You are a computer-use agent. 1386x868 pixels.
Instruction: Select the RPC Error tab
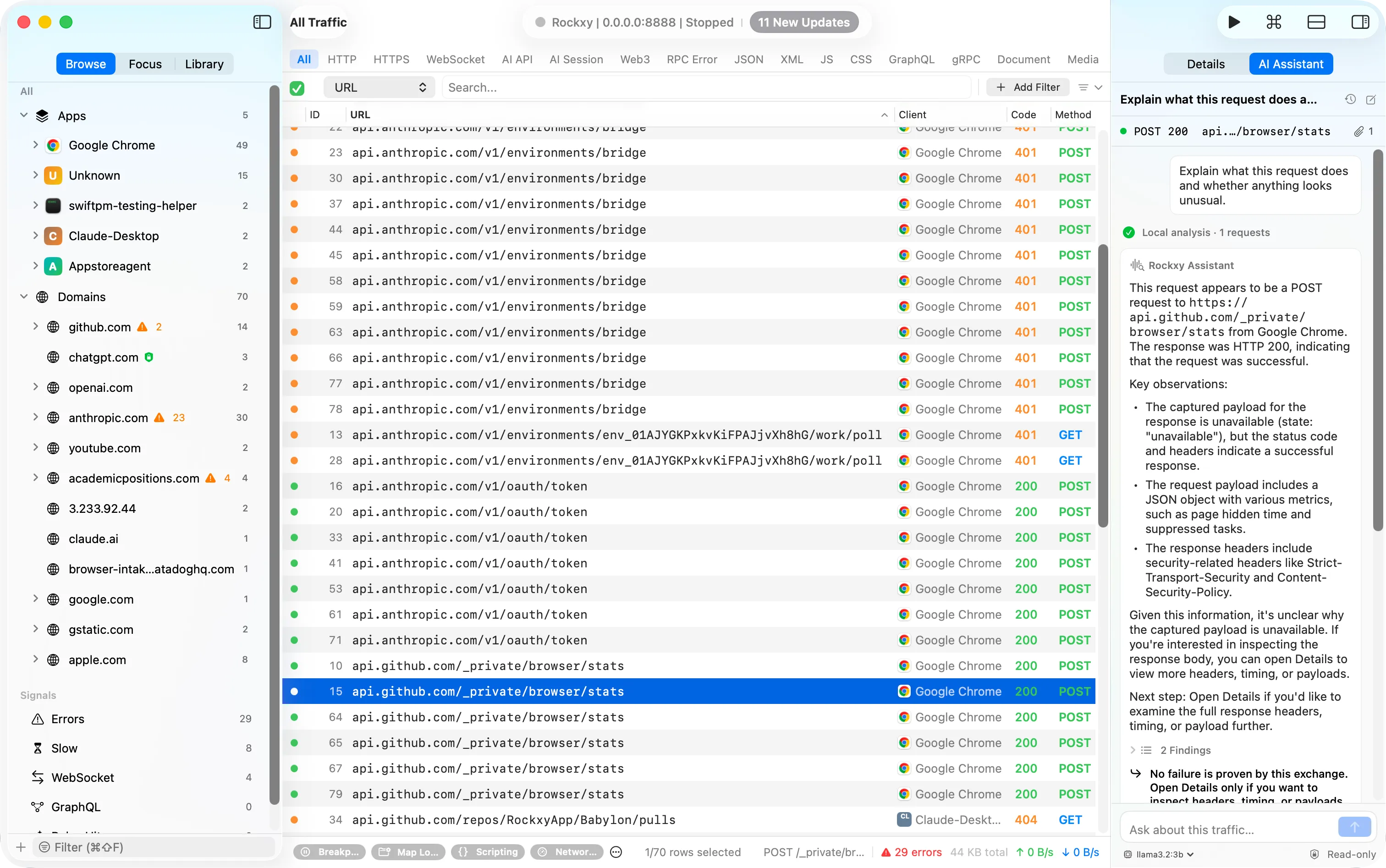click(x=692, y=59)
